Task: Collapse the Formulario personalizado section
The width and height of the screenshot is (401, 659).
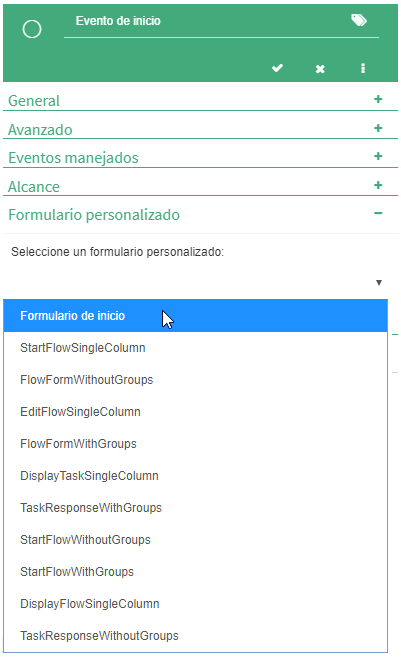Action: [x=378, y=213]
